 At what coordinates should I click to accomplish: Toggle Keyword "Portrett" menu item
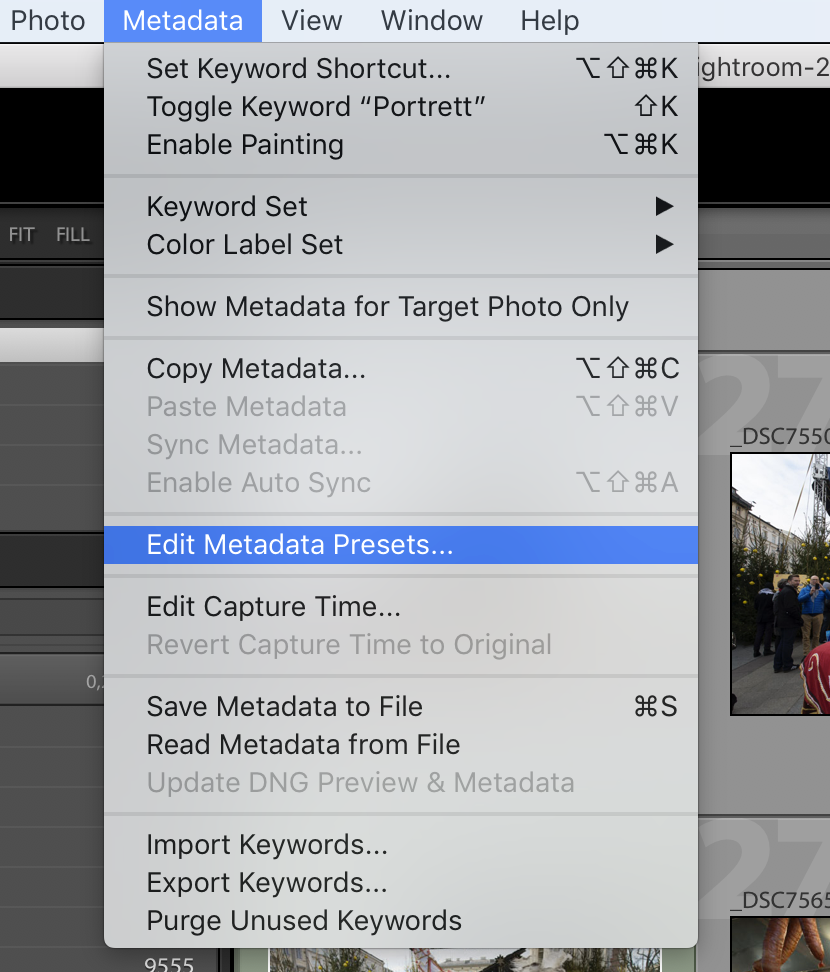[x=316, y=106]
